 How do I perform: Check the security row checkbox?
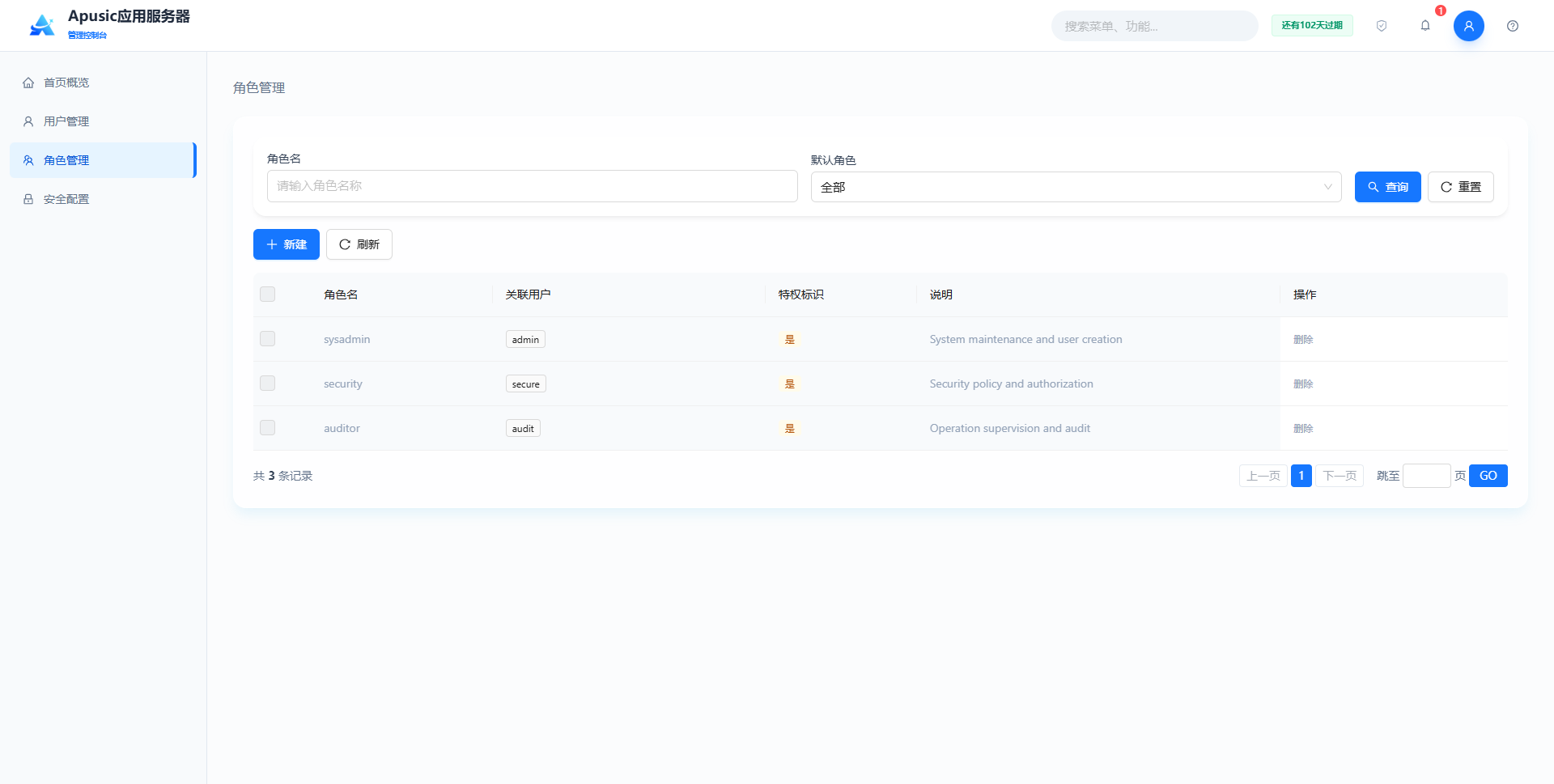point(268,383)
